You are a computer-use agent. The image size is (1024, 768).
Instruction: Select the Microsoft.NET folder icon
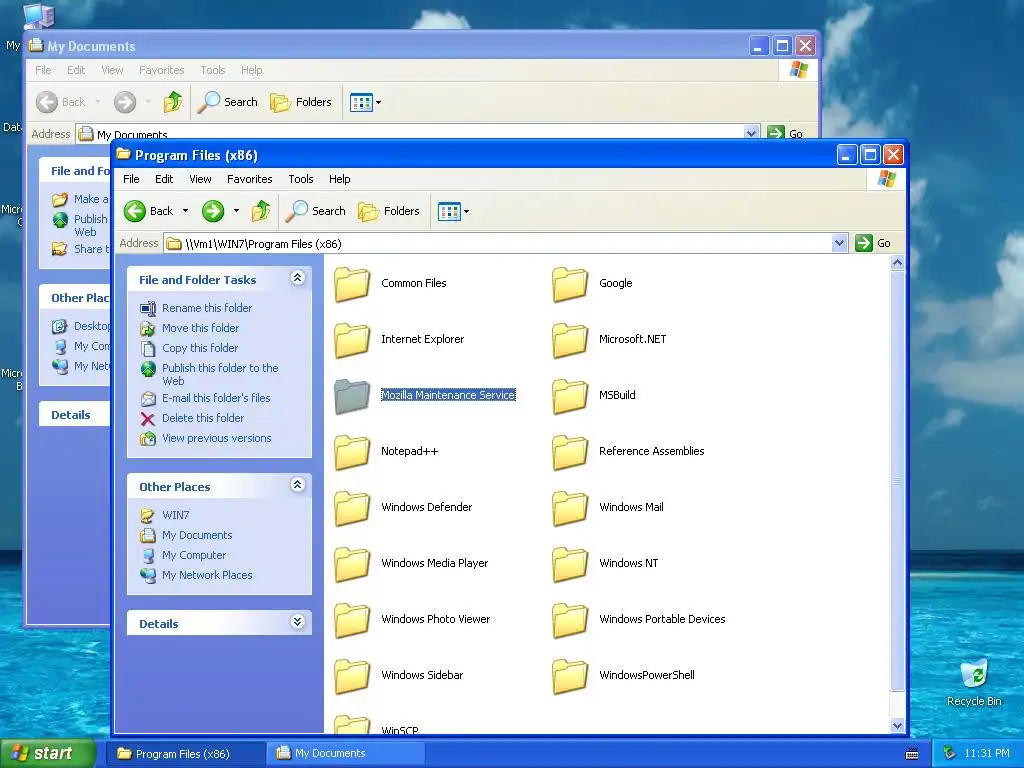pos(570,340)
